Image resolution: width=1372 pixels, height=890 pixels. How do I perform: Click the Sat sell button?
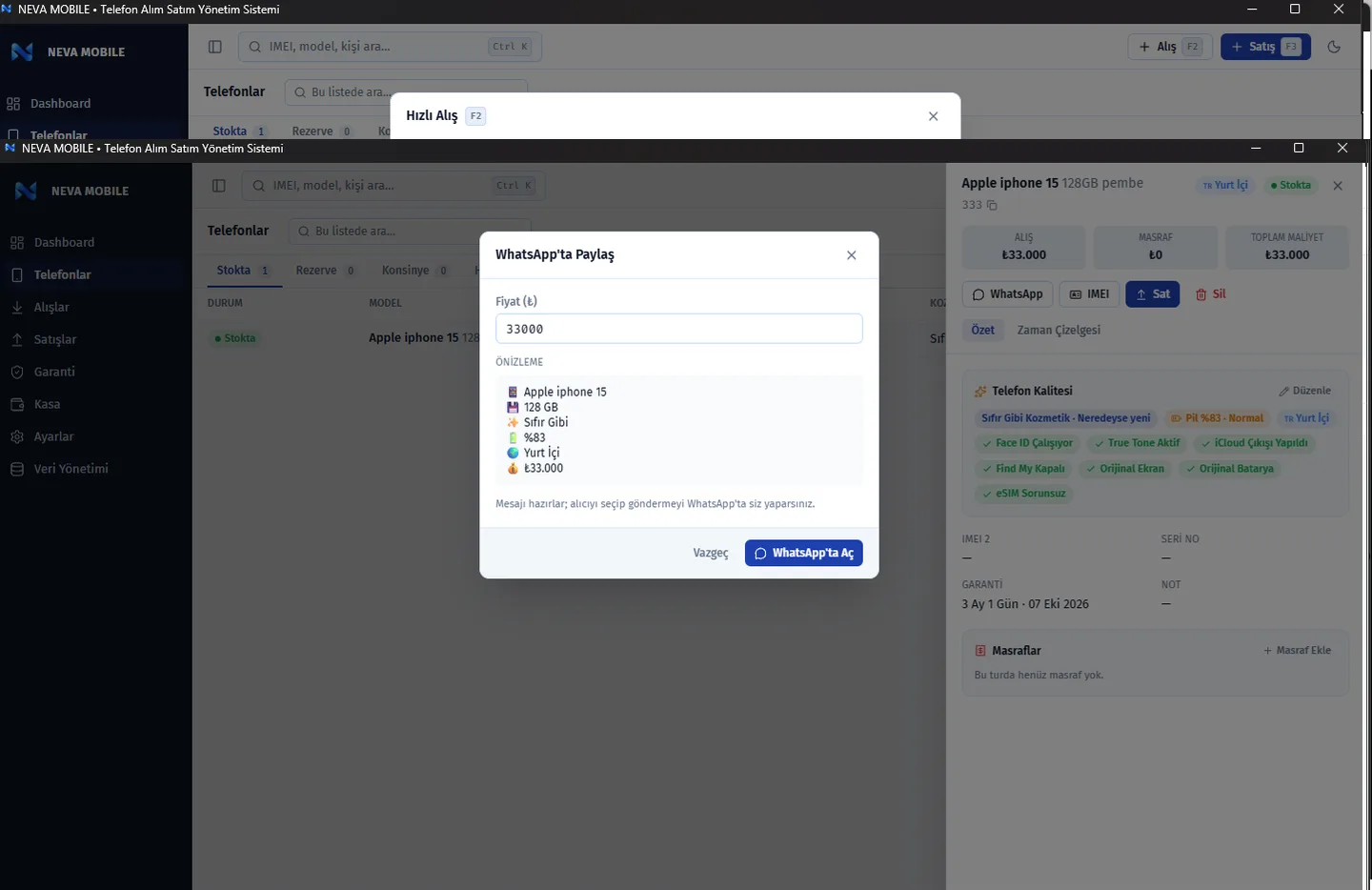point(1152,294)
